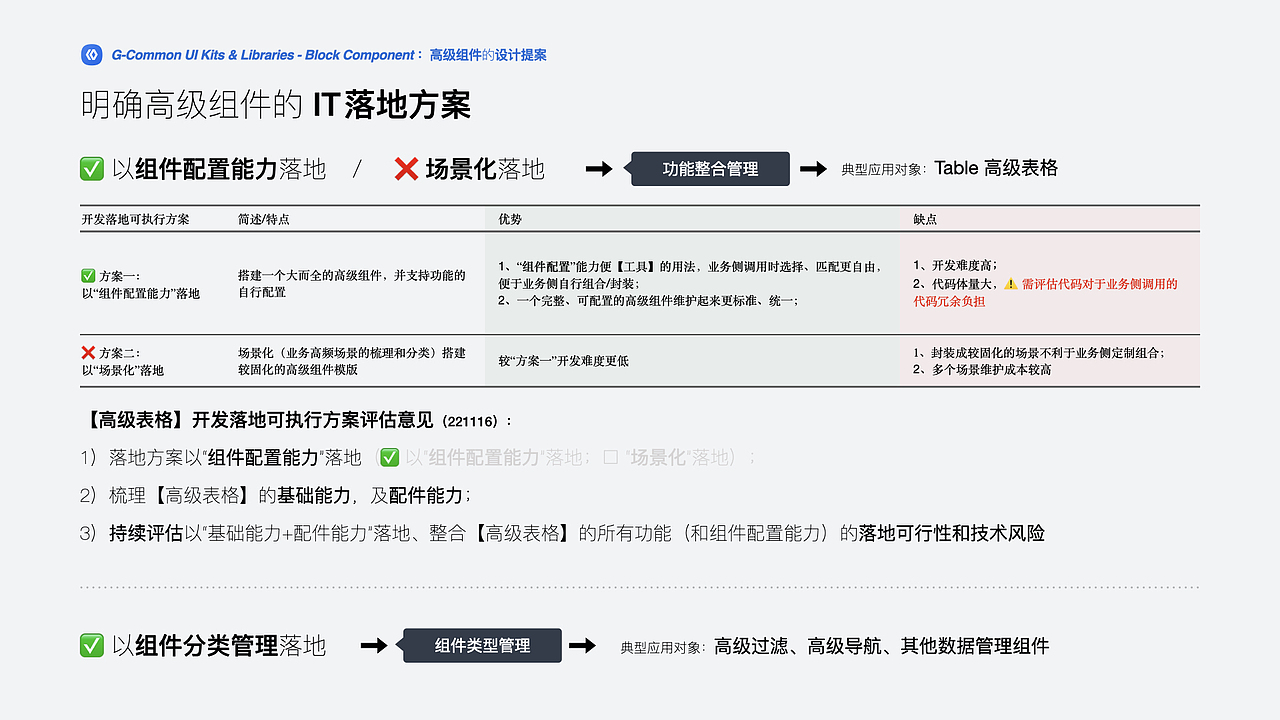1280x720 pixels.
Task: Click the dark 组件类型管理 label
Action: pyautogui.click(x=482, y=646)
